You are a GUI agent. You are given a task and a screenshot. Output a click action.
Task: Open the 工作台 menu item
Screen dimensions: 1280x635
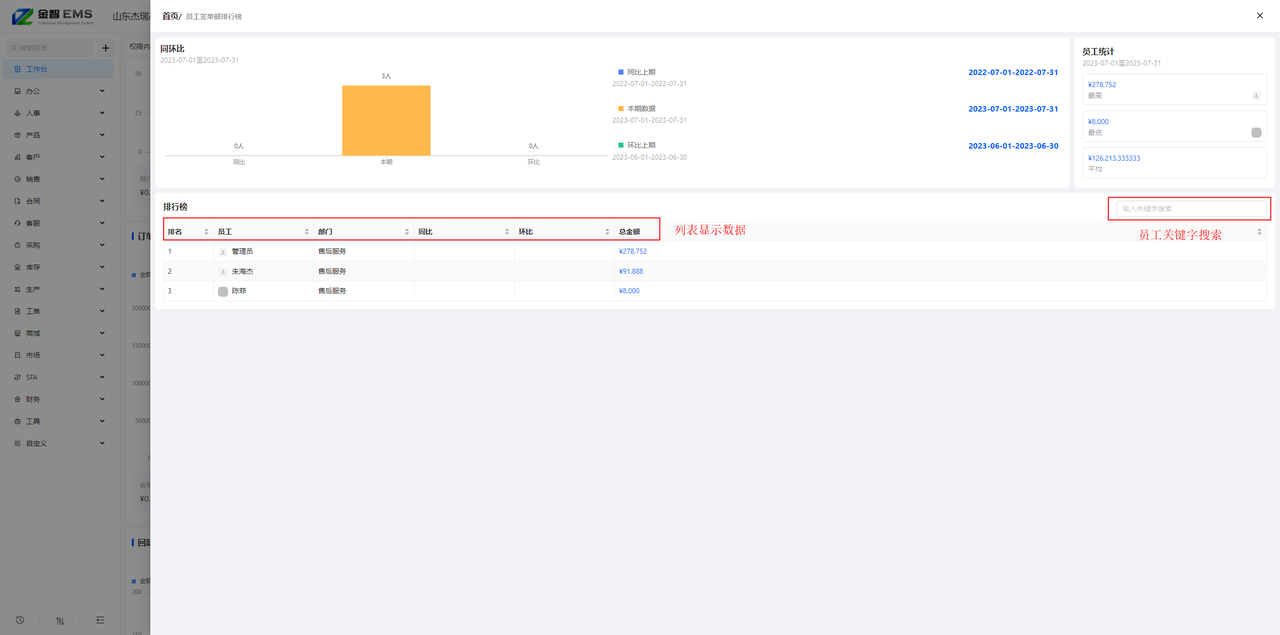[x=57, y=69]
